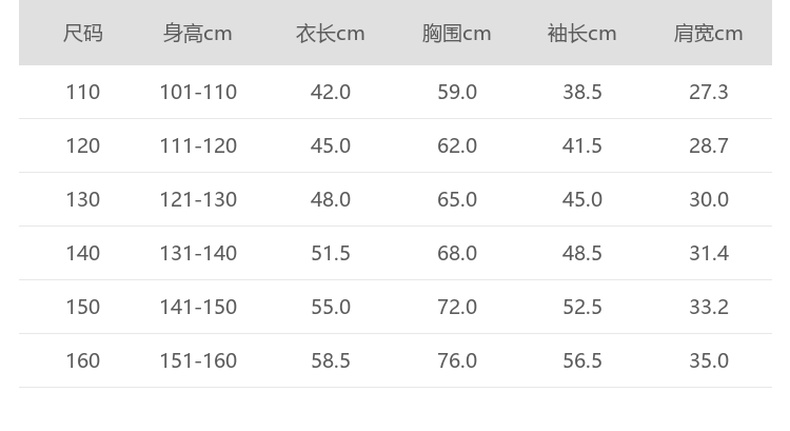
Task: Click chest value 65.0
Action: point(457,200)
